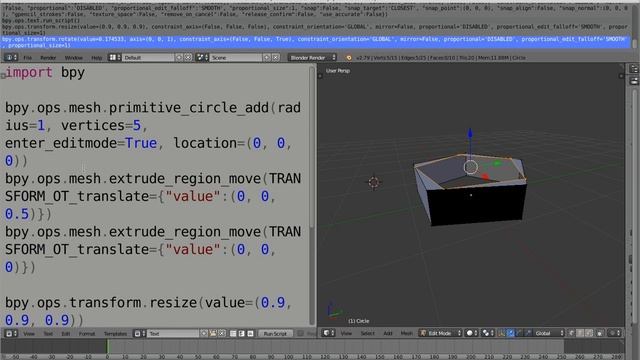Open the viewport shading selector
Viewport: 640px width, 360px height.
(x=472, y=333)
